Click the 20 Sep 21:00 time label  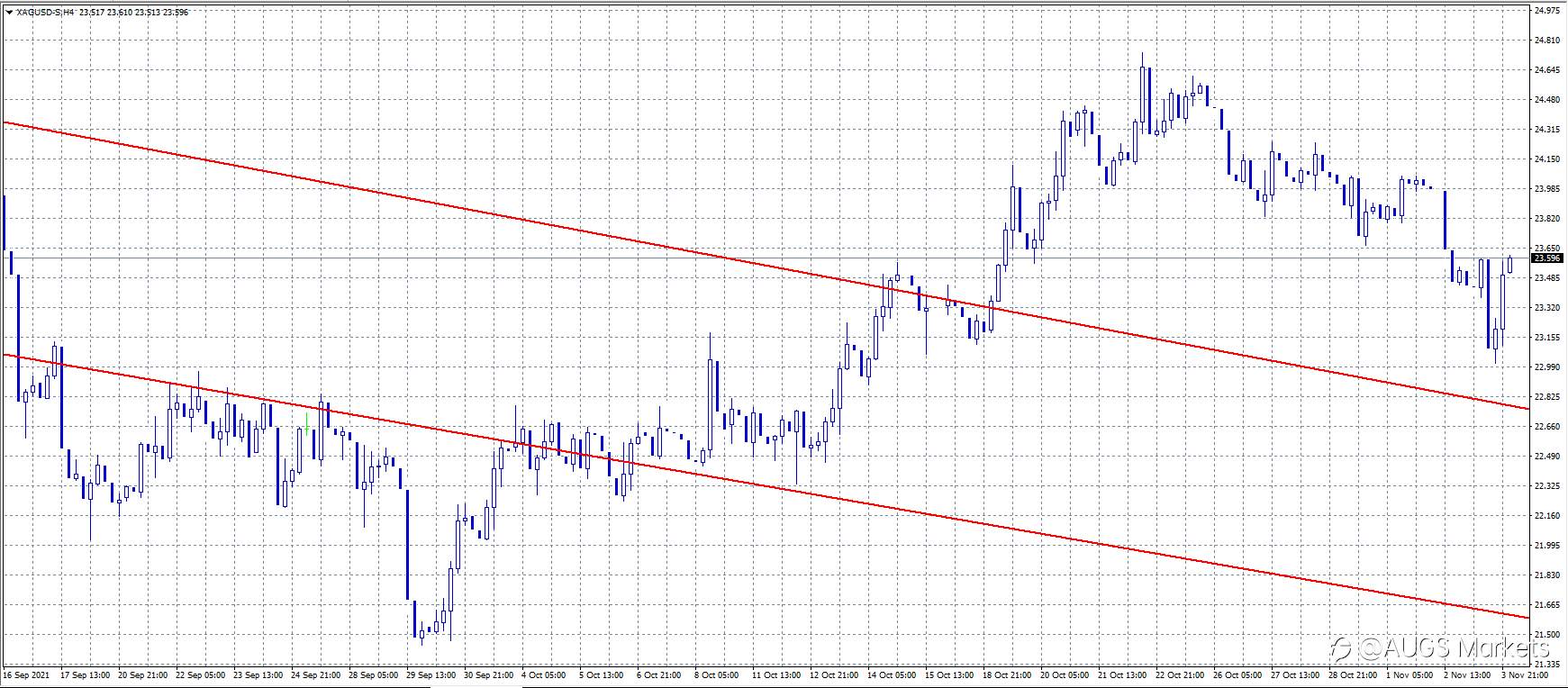tap(143, 674)
